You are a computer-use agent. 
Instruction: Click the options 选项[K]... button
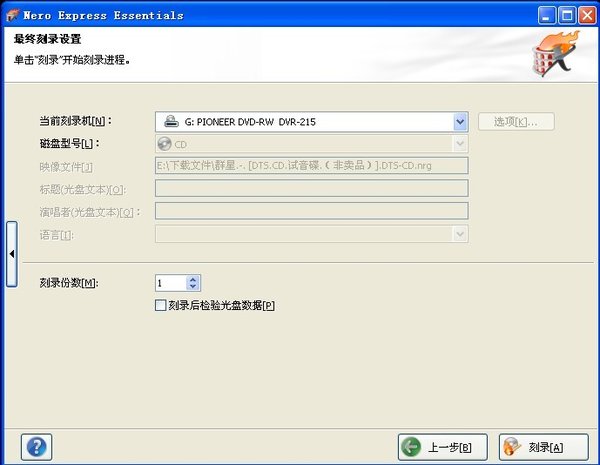(x=516, y=122)
